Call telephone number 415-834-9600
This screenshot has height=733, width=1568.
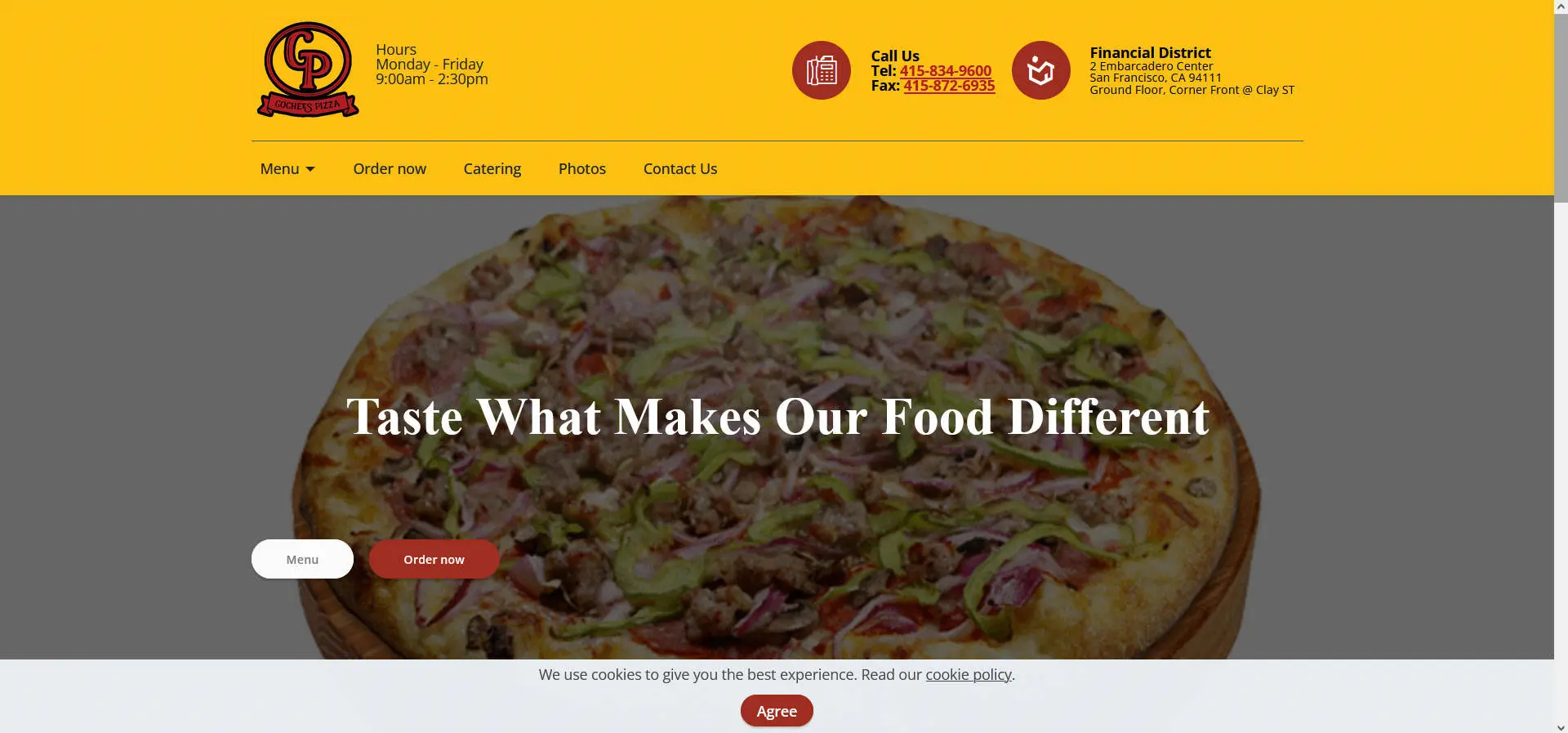946,70
